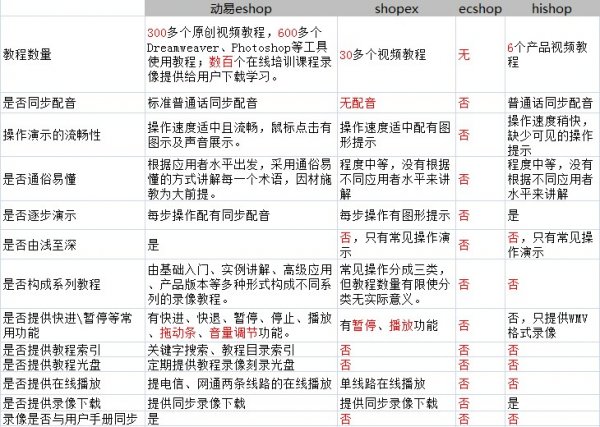
Task: Click the 动易eshop column header
Action: click(x=241, y=8)
